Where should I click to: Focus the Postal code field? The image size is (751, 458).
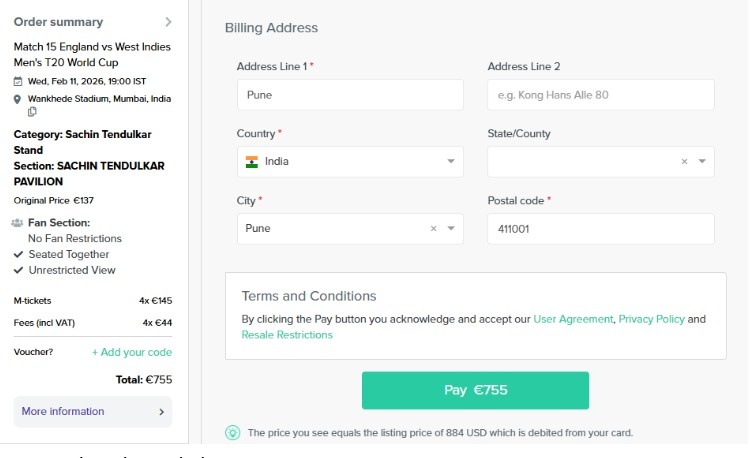[601, 229]
